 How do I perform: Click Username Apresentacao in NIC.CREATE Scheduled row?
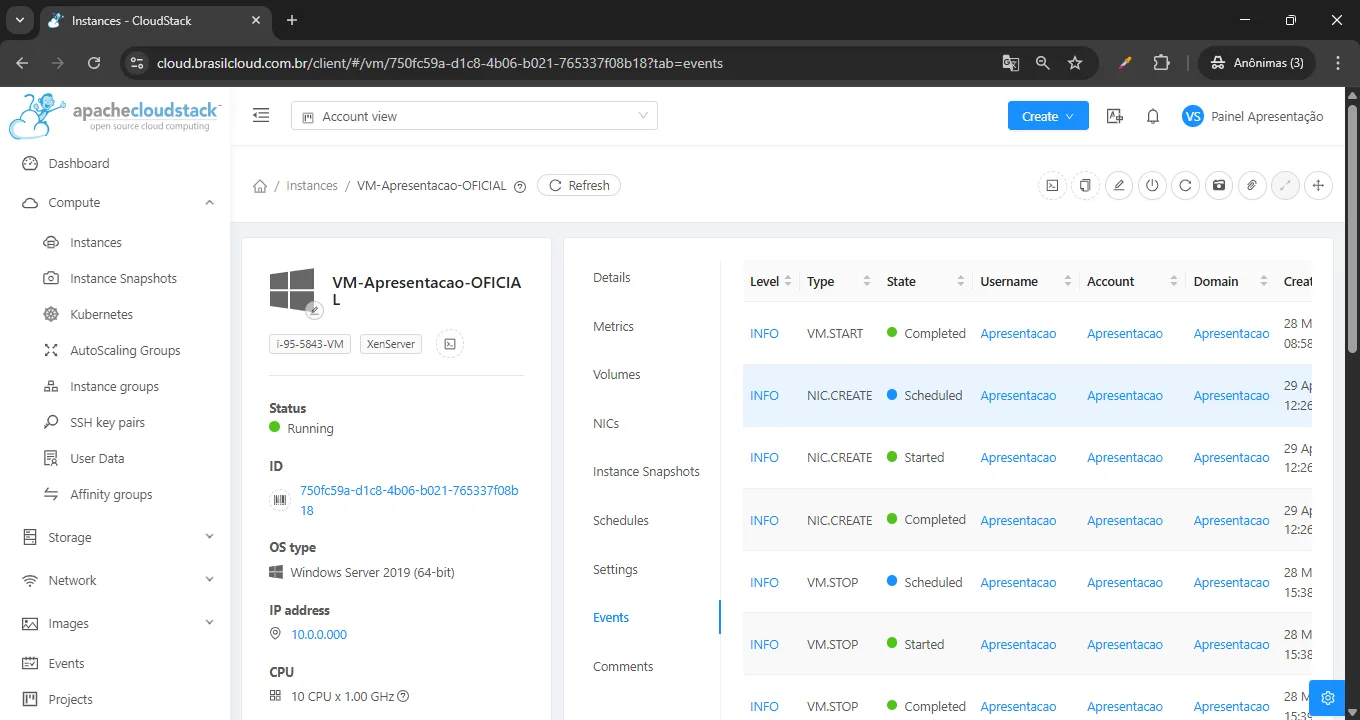(1018, 396)
